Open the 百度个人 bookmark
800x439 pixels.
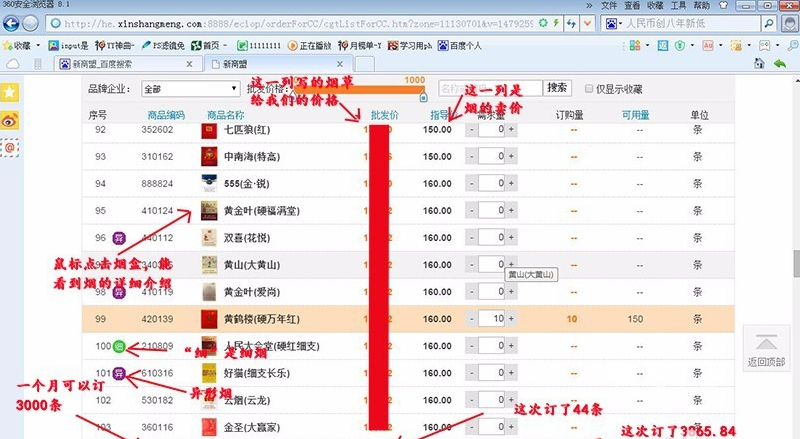tap(460, 46)
